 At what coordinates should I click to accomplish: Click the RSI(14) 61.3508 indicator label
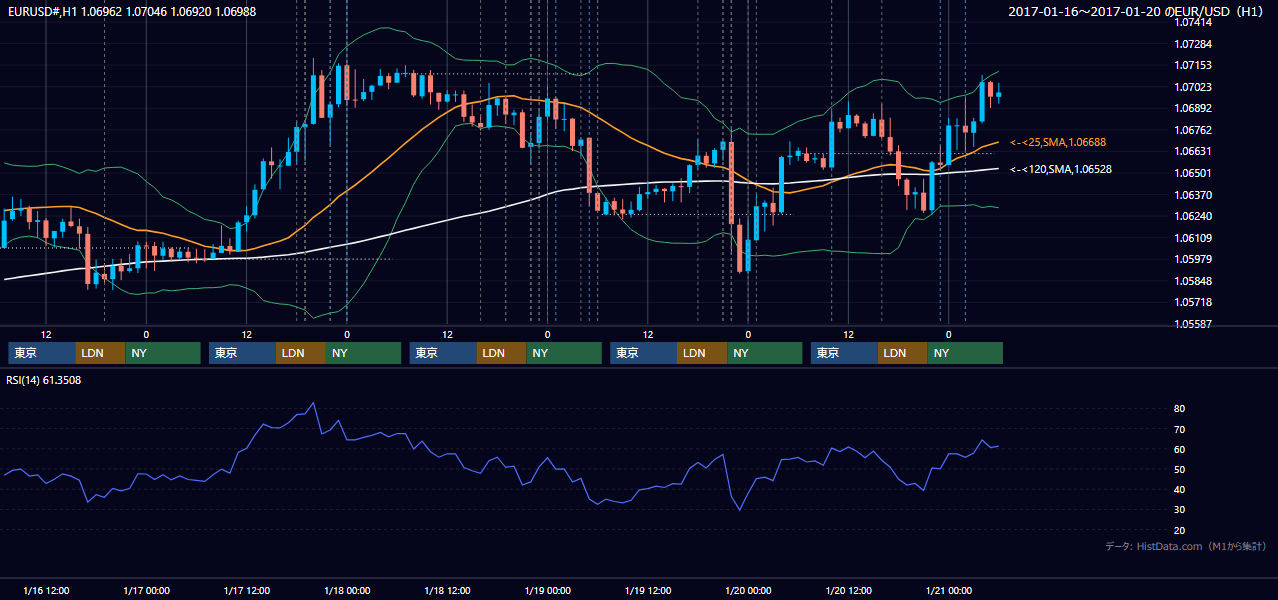44,380
